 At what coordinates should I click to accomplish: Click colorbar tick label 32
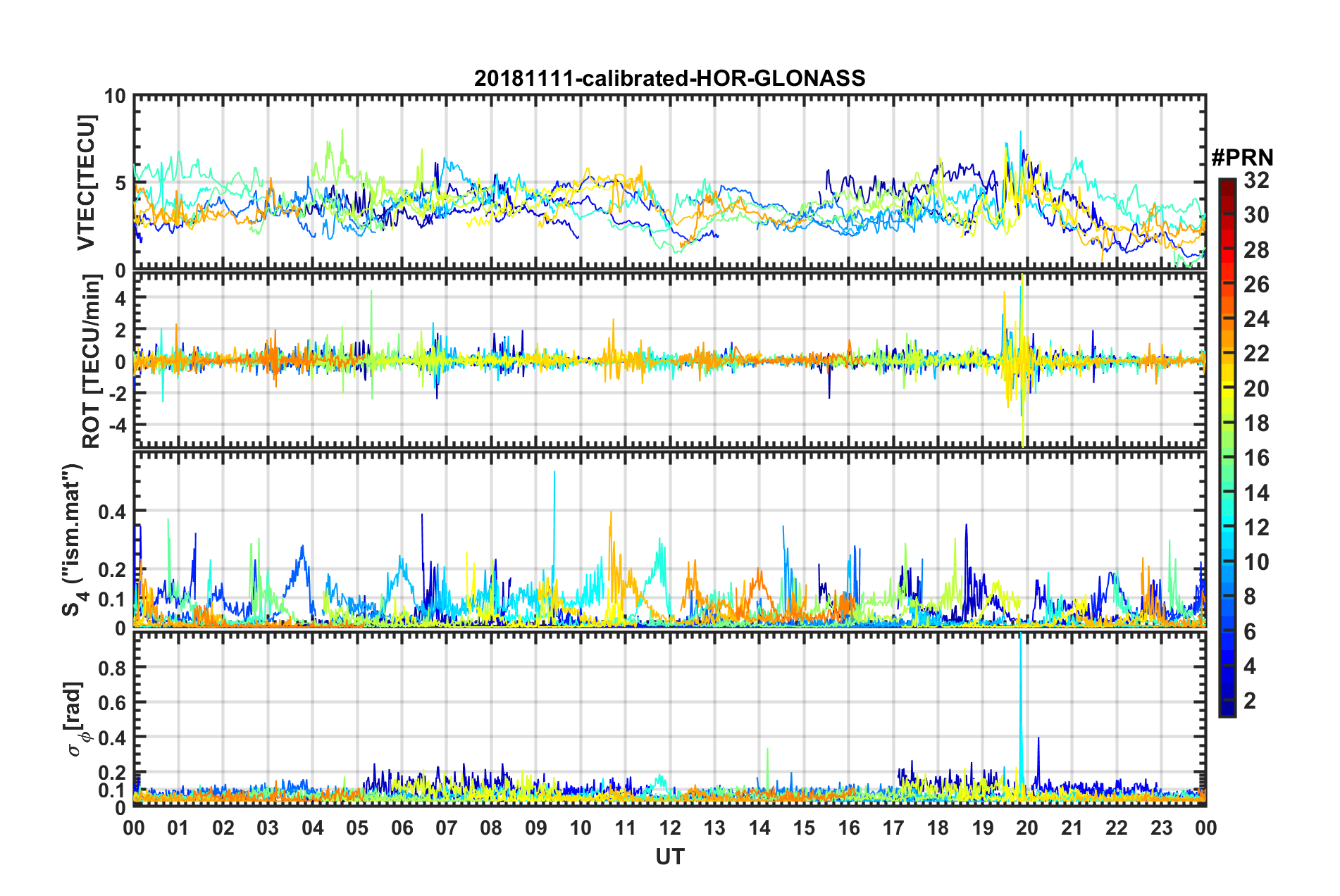(1256, 180)
